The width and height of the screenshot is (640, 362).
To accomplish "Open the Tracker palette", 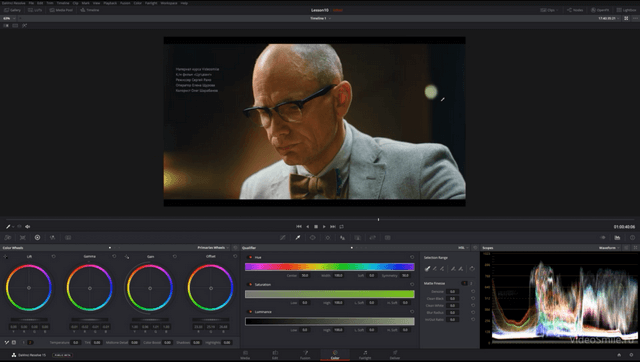I will pos(327,238).
